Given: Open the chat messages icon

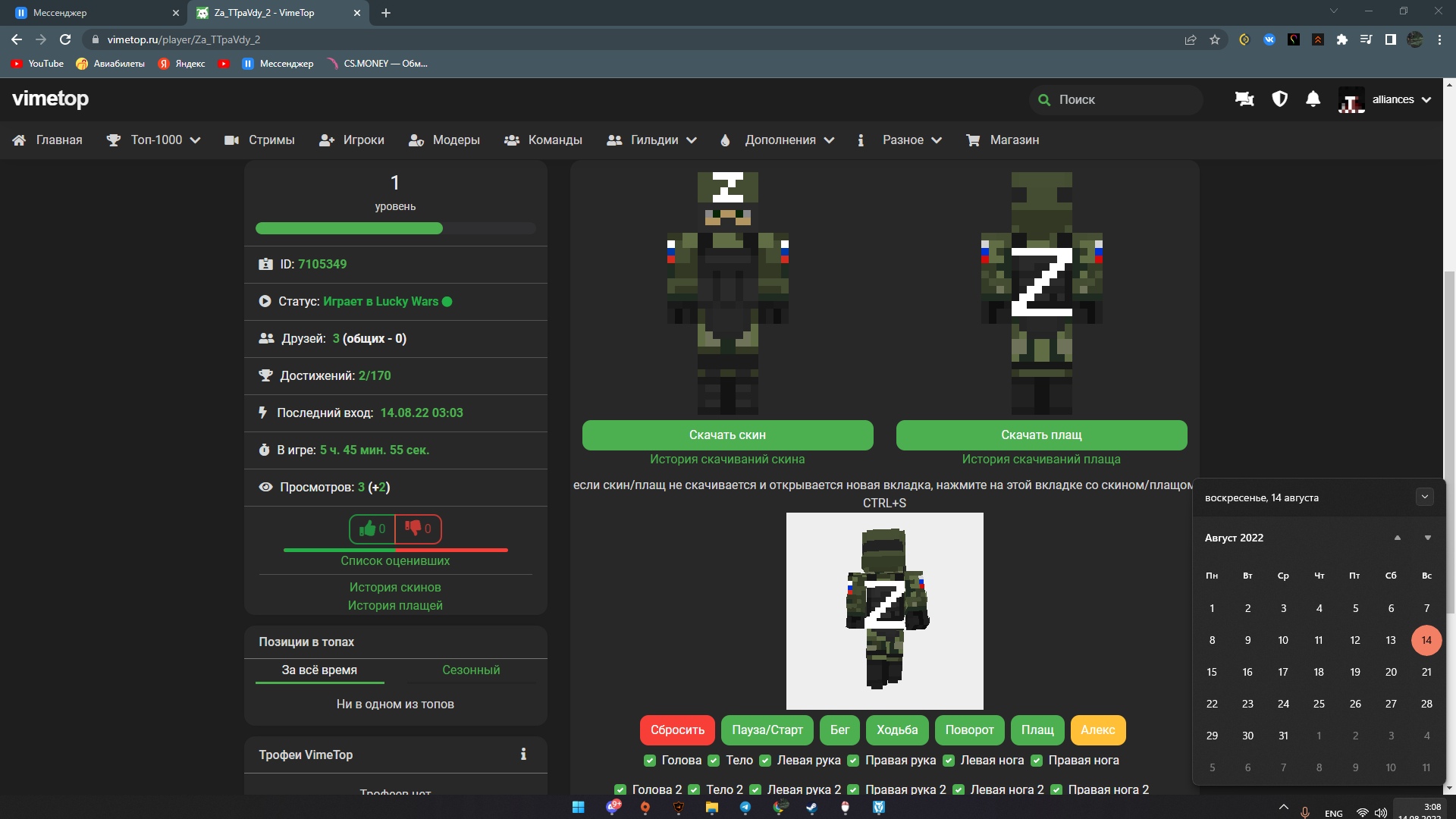Looking at the screenshot, I should [x=1244, y=99].
